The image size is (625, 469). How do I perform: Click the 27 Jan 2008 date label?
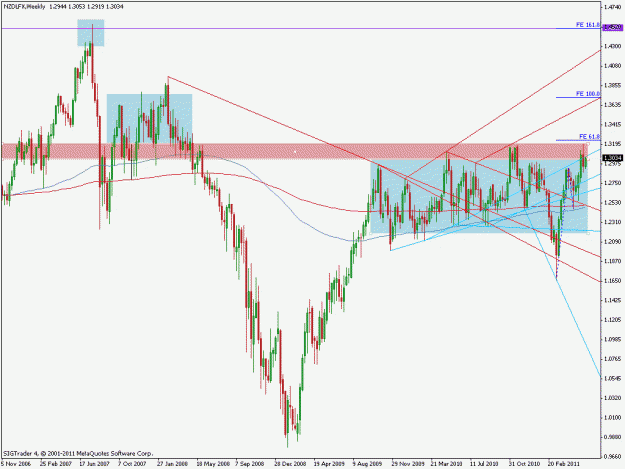[x=172, y=464]
